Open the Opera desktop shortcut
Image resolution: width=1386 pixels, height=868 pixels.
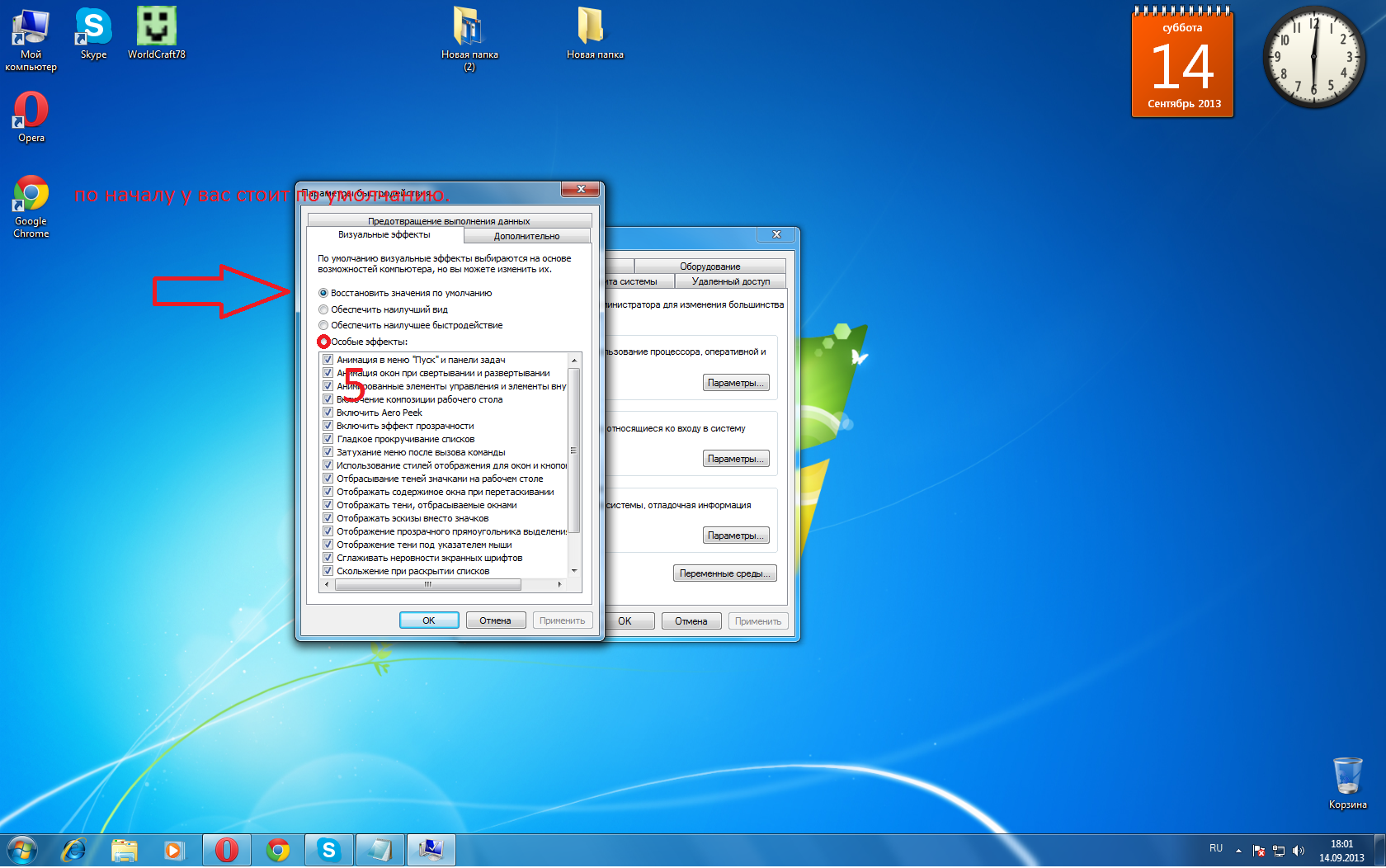tap(31, 116)
